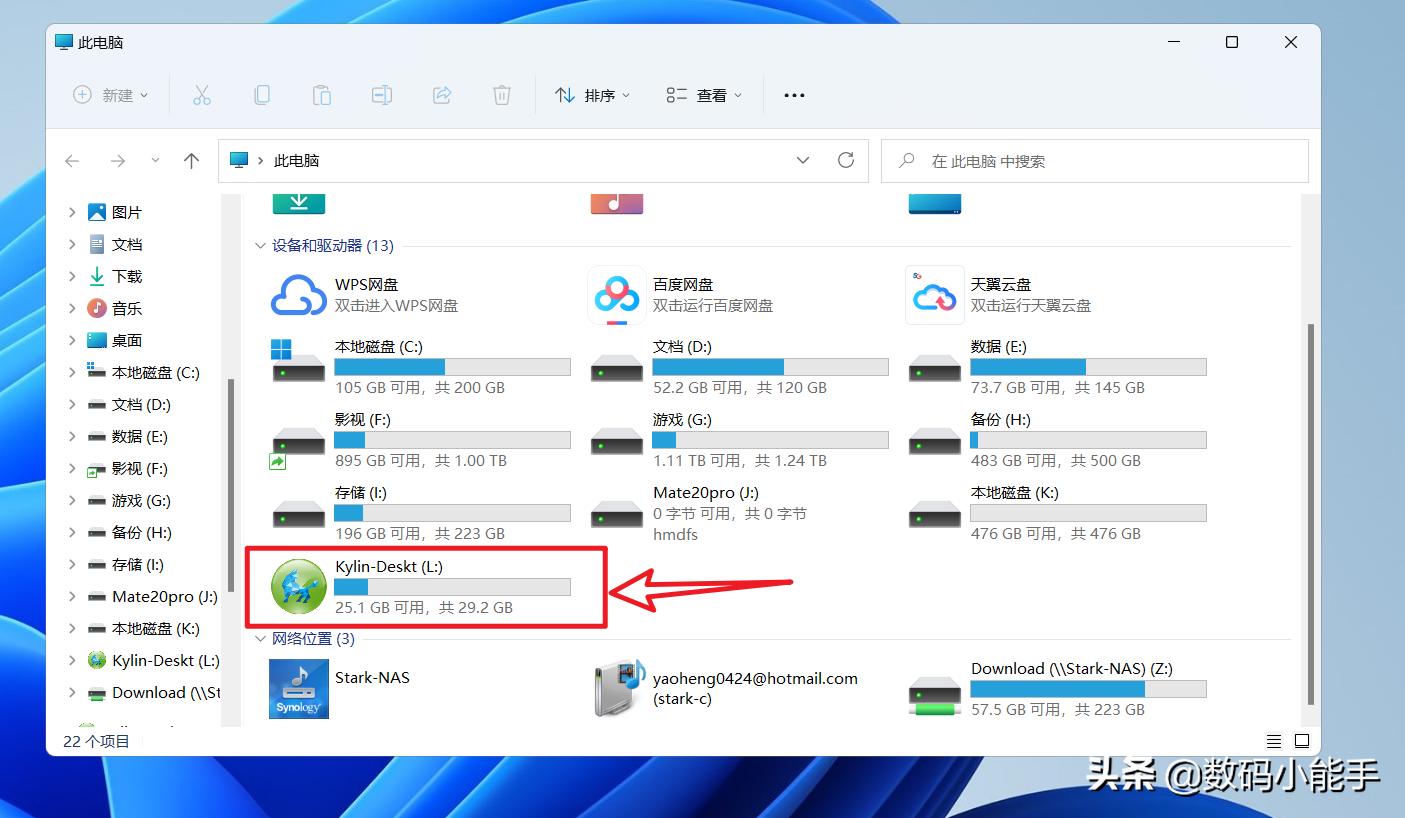
Task: Open the 查看 dropdown menu
Action: tap(703, 94)
